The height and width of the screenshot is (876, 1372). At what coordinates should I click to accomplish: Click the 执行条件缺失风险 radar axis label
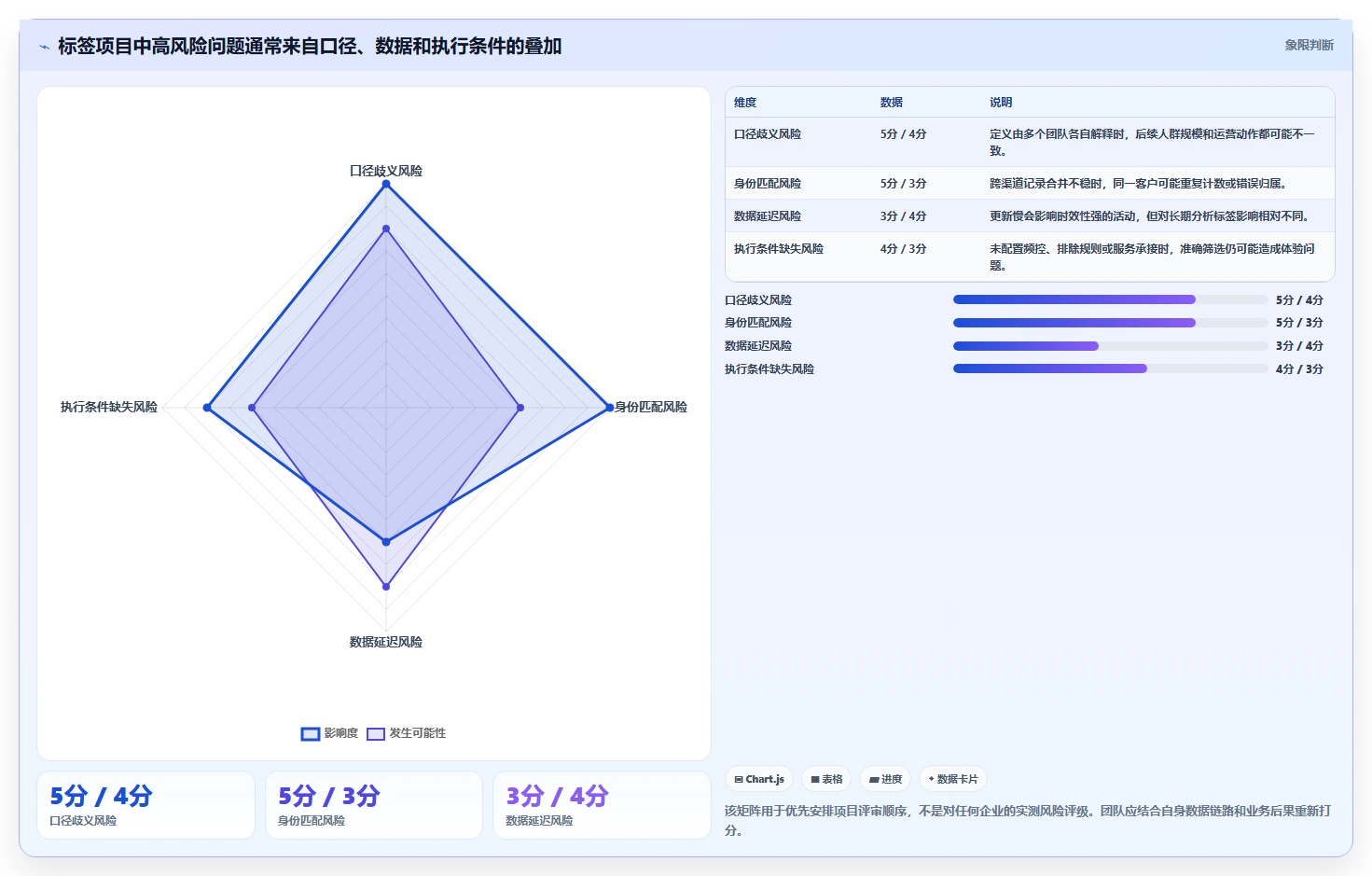coord(109,407)
